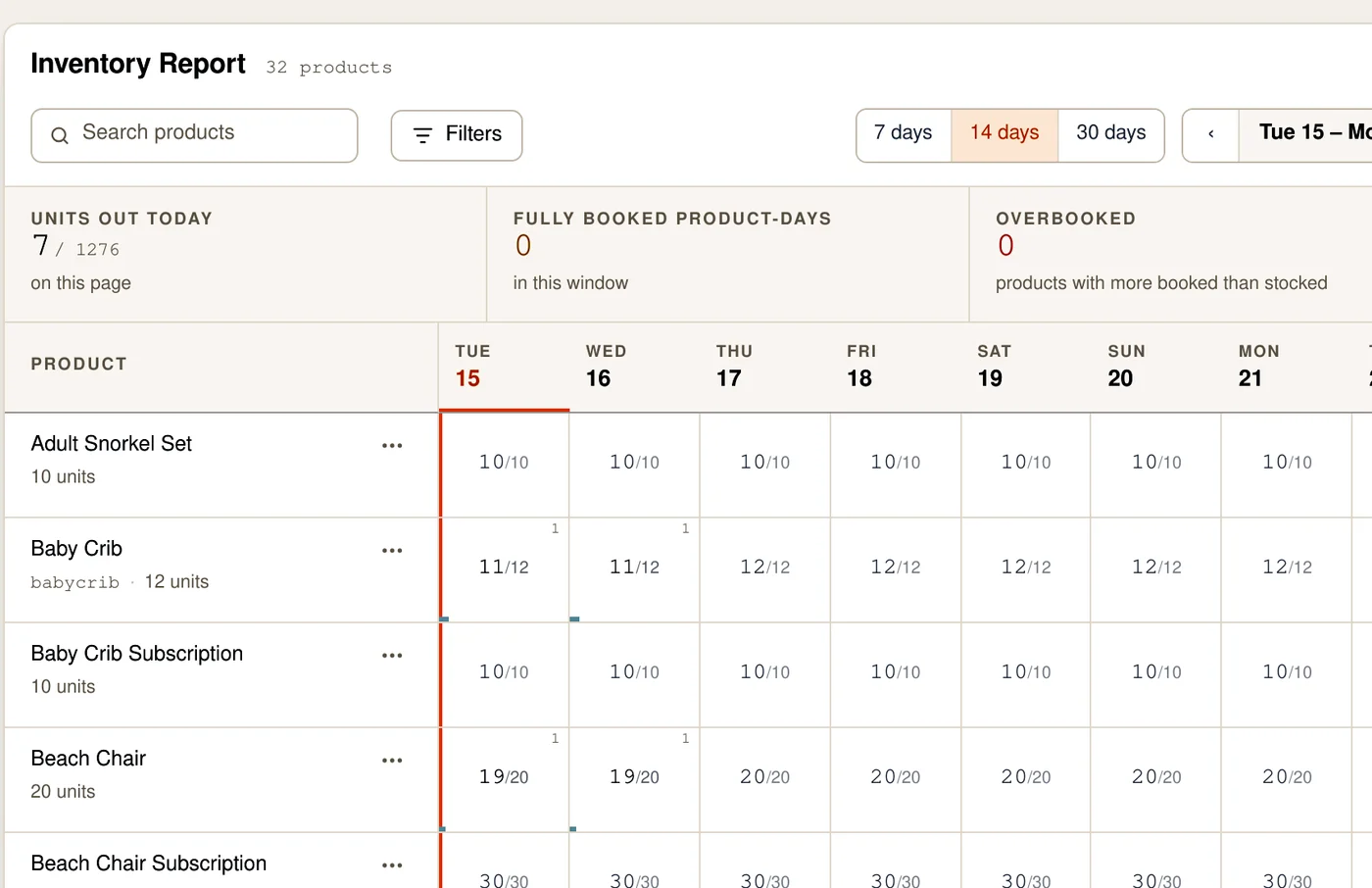Viewport: 1372px width, 888px height.
Task: Click Baby Crib Thursday 12/12 cell
Action: (764, 567)
